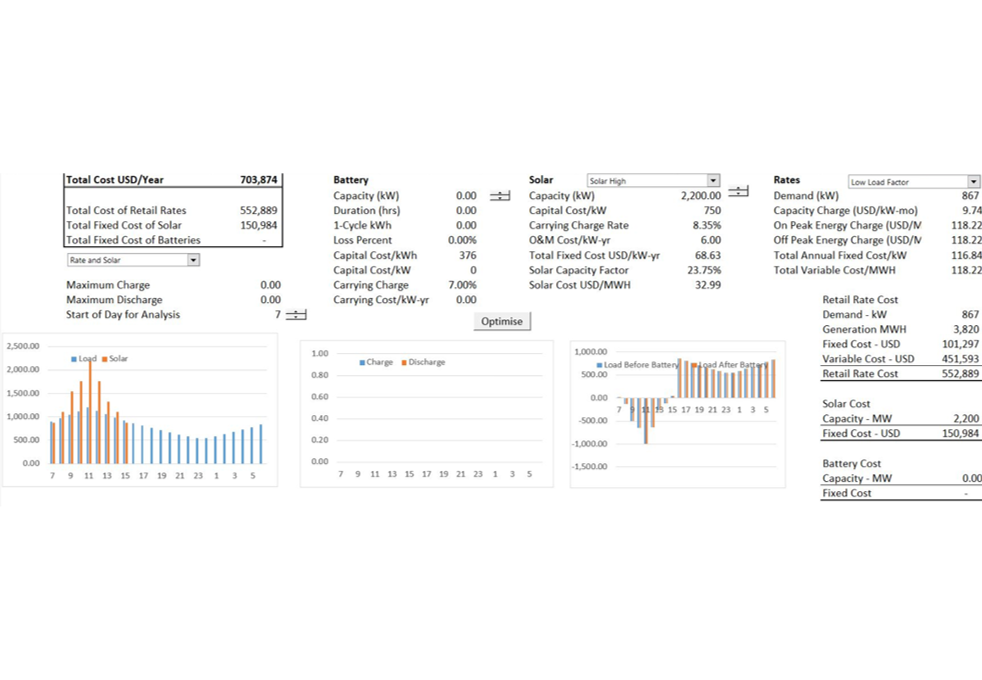Select Total Annual Fixed Cost/kW value
Viewport: 982px width, 680px height.
coord(966,255)
